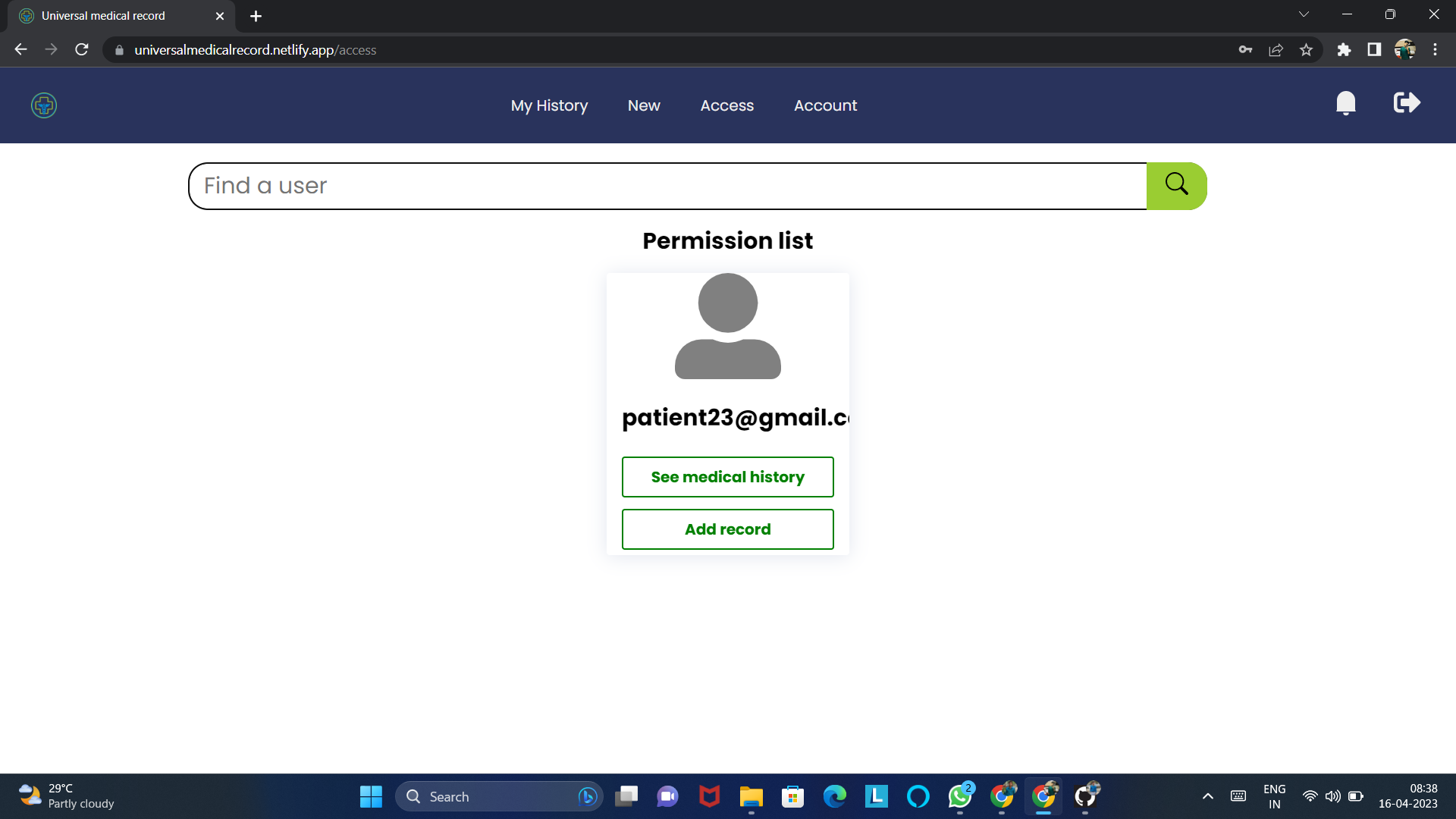Screen dimensions: 1456x819
Task: Click the medical cross app logo
Action: pos(43,105)
